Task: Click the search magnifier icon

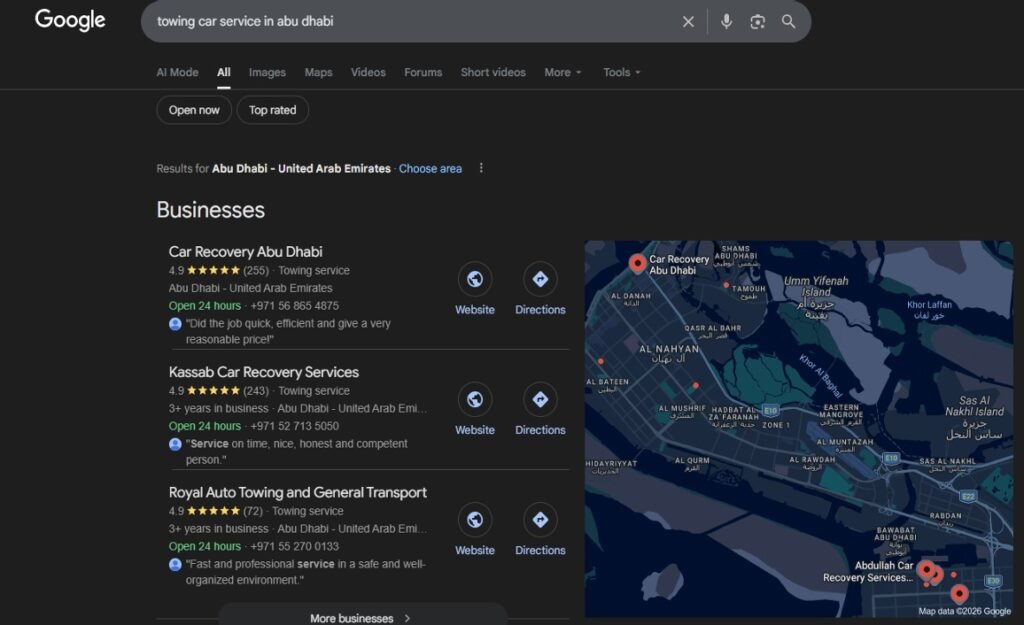Action: [x=789, y=21]
